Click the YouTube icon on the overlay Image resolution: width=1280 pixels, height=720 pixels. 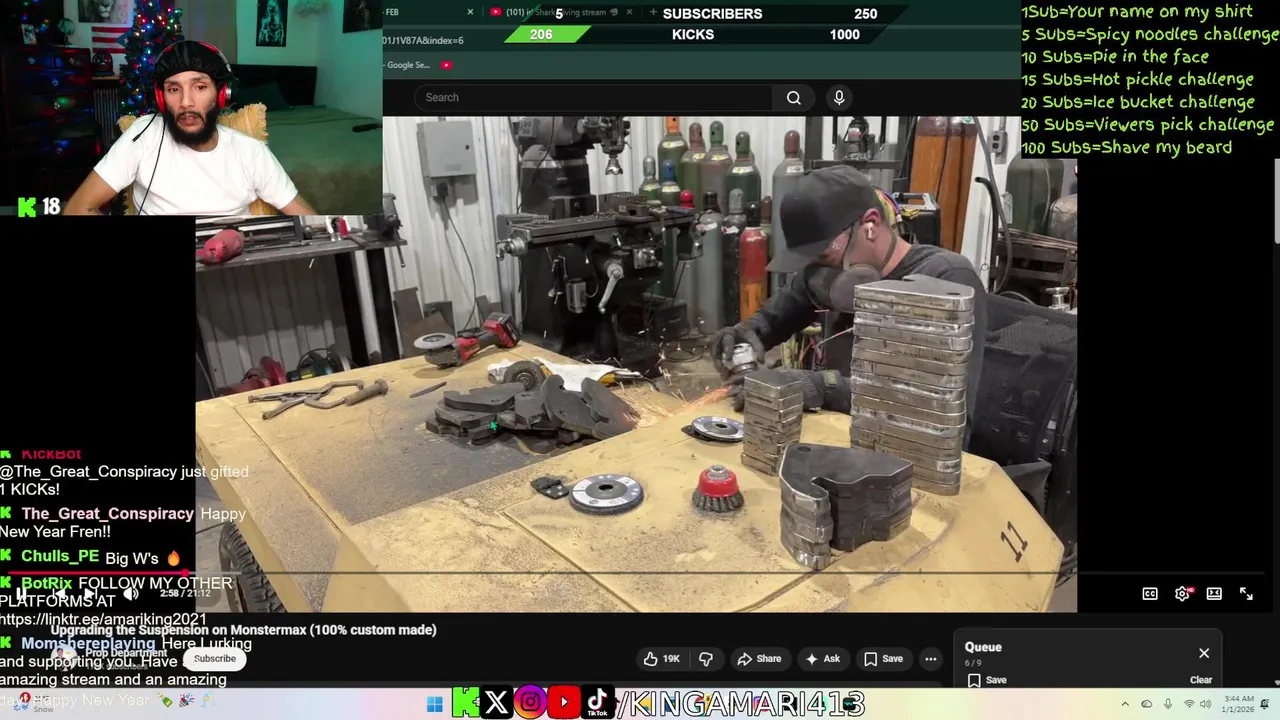pos(564,703)
